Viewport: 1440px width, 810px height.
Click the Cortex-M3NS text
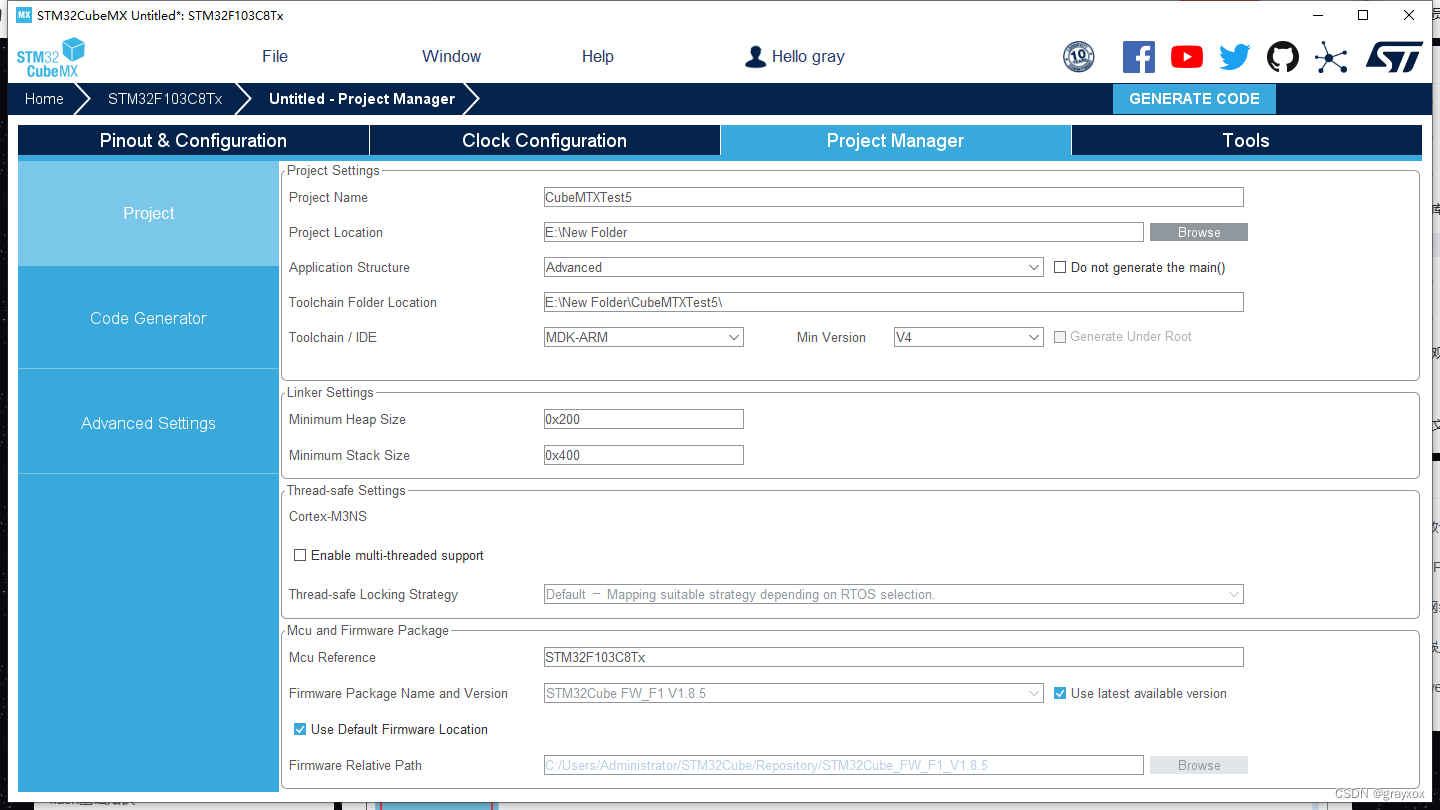(328, 516)
